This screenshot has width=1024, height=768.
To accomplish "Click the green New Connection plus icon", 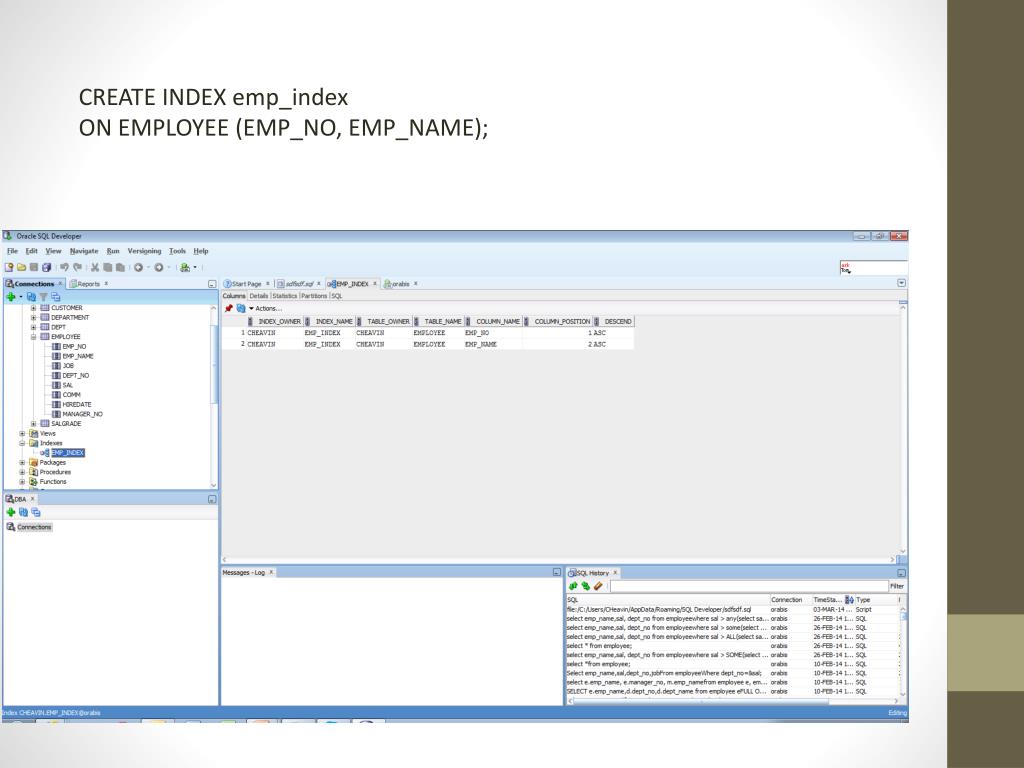I will click(10, 297).
